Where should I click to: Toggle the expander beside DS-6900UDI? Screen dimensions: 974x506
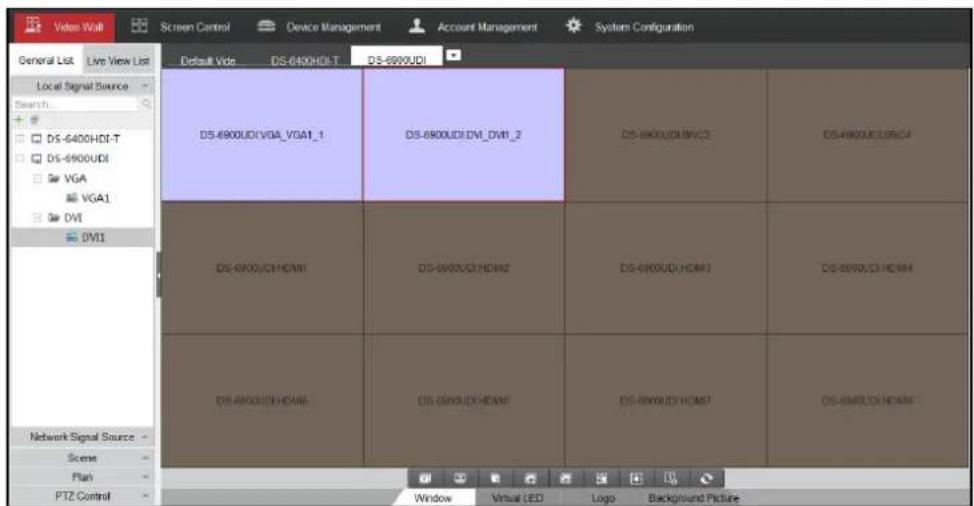point(20,158)
